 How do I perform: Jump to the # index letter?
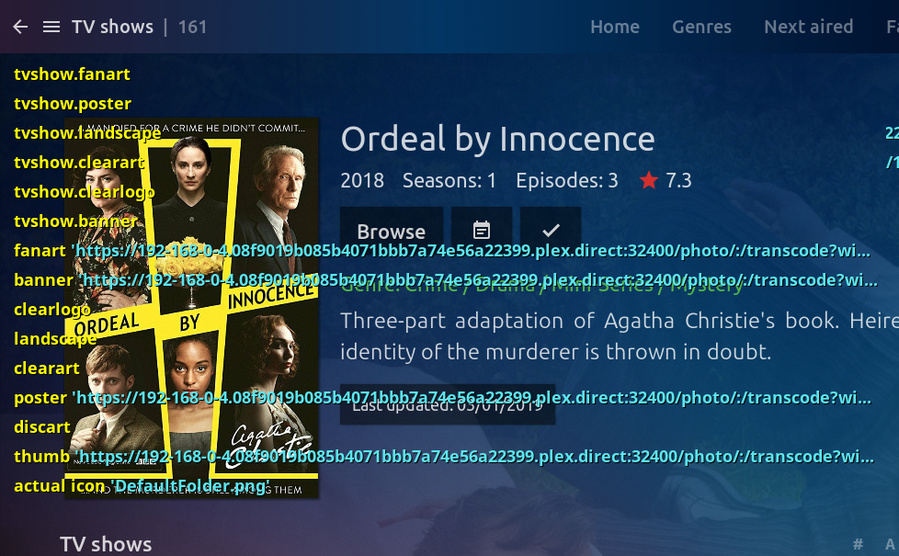pos(858,544)
